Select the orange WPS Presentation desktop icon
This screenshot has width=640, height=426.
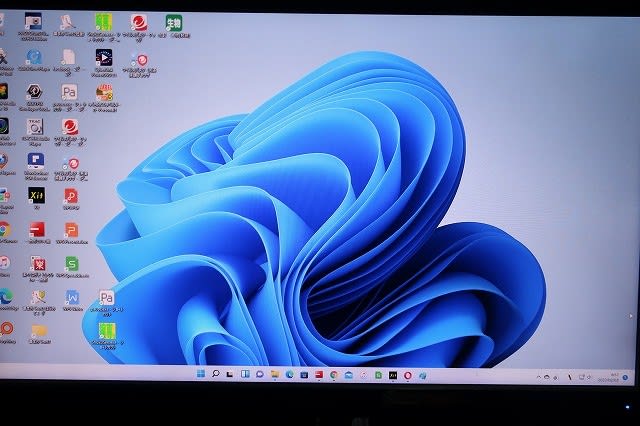(x=71, y=230)
